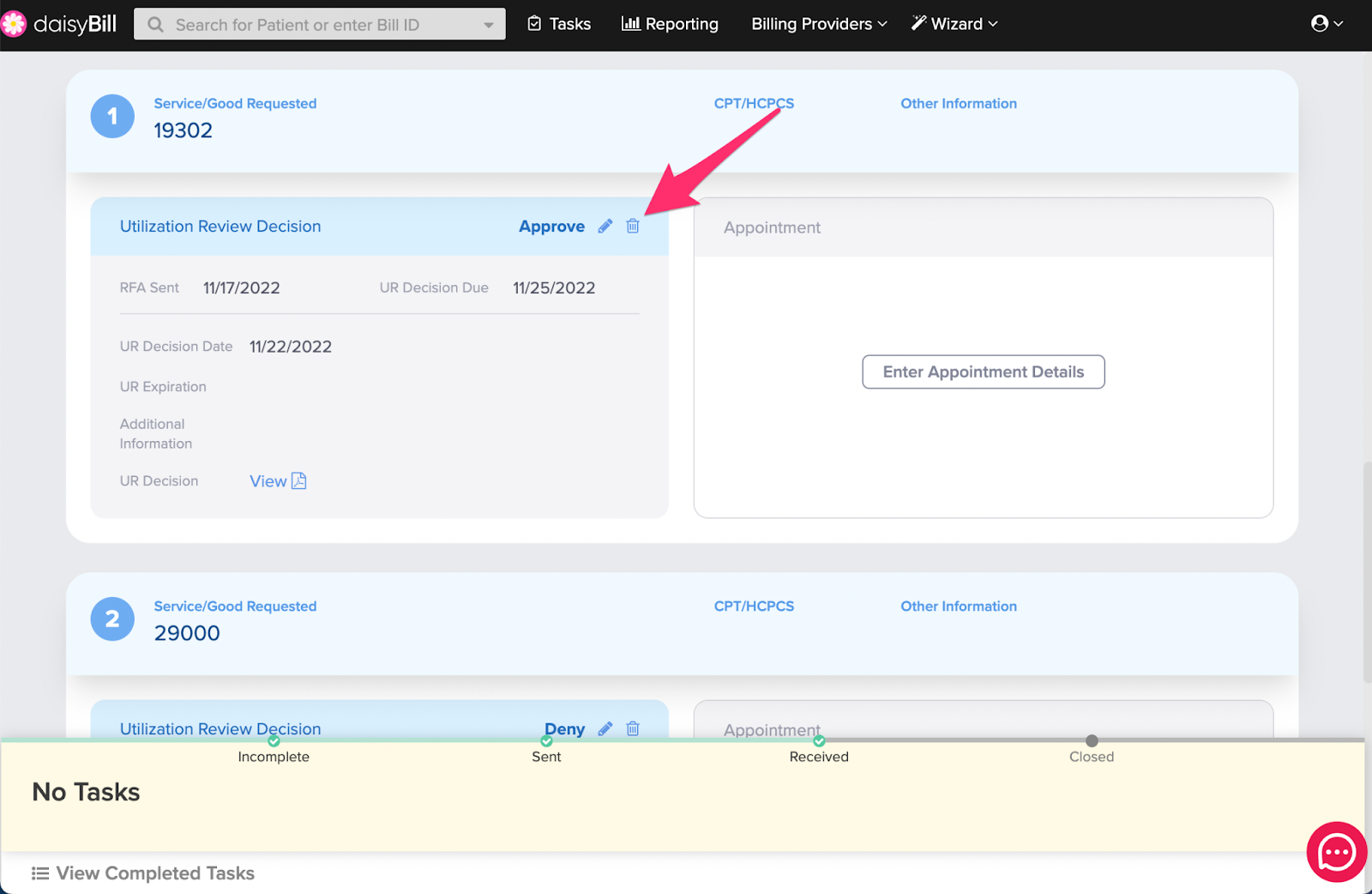This screenshot has height=894, width=1372.
Task: Expand the Billing Providers menu
Action: tap(819, 24)
